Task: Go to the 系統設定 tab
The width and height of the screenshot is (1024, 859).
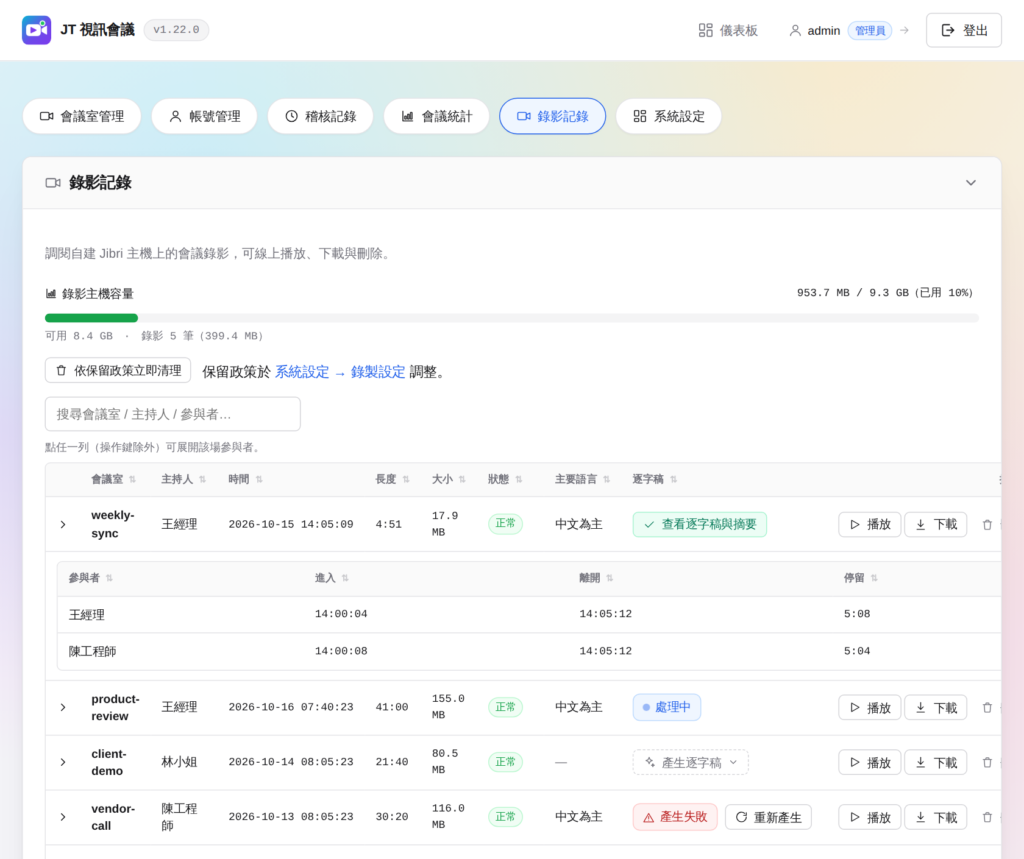Action: (669, 116)
